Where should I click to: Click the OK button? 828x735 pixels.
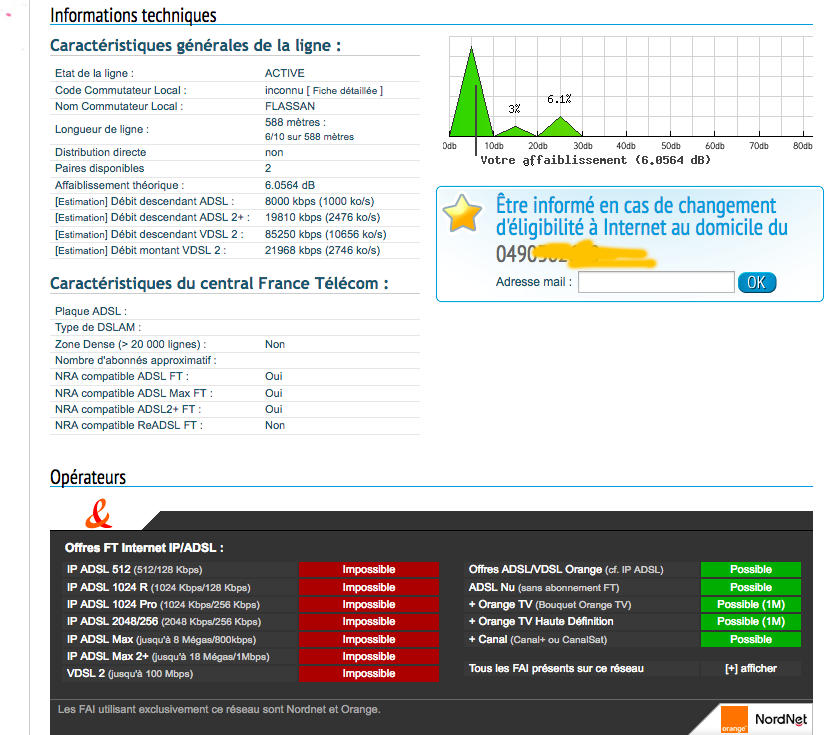[757, 282]
